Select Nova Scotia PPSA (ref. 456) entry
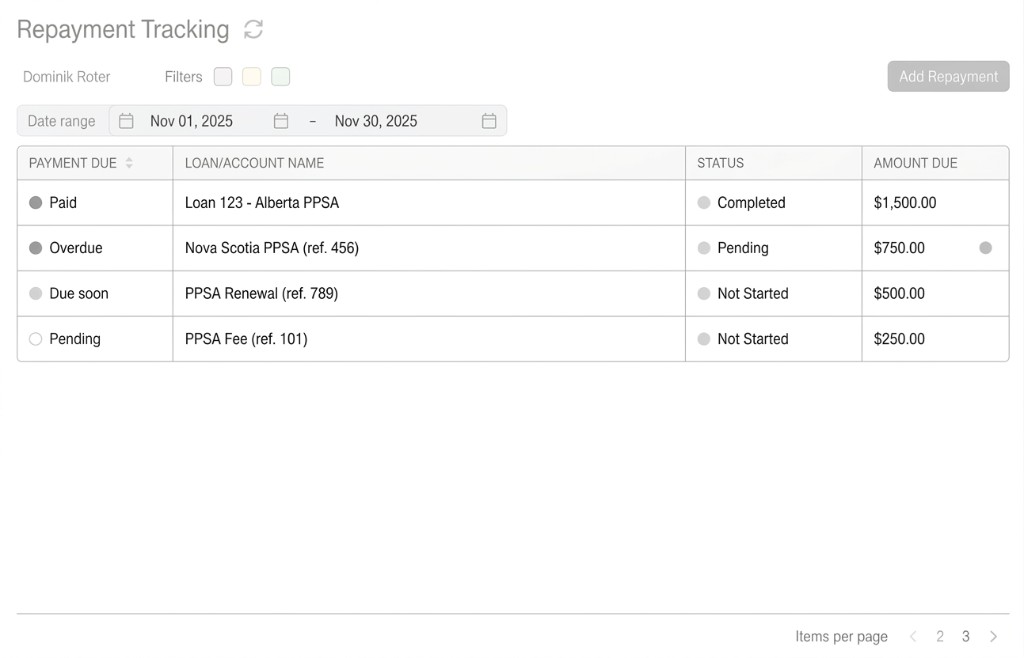1024x658 pixels. (272, 248)
